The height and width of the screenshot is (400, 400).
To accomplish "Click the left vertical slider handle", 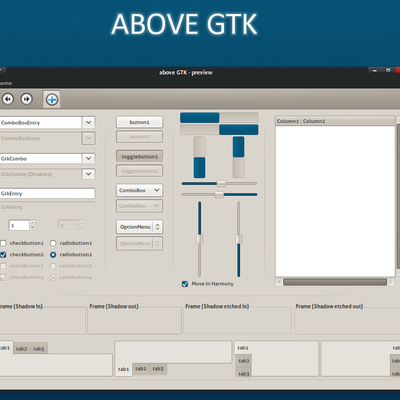I will click(x=200, y=239).
